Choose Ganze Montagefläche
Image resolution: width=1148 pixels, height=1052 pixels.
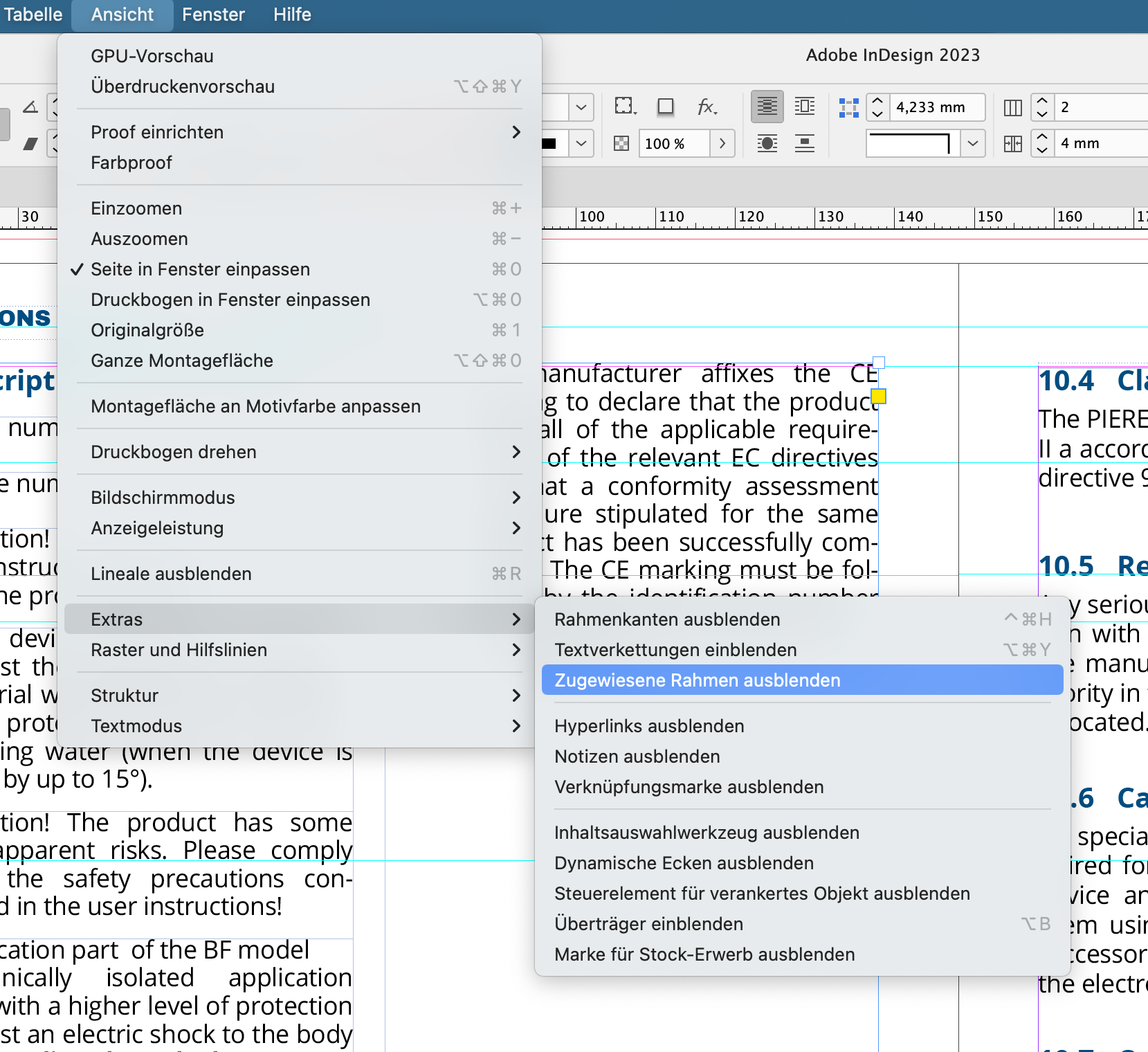299,361
